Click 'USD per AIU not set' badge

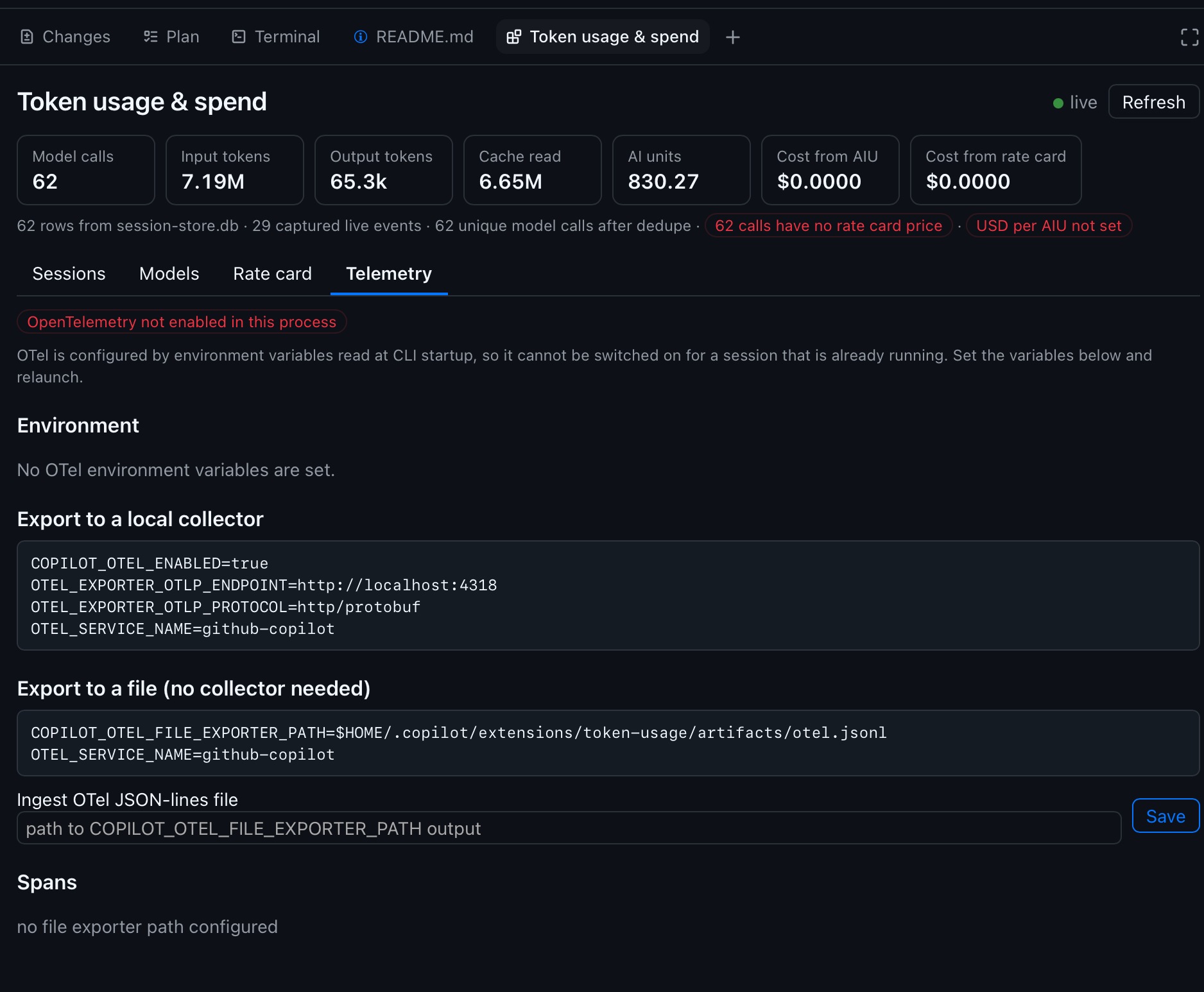1049,226
